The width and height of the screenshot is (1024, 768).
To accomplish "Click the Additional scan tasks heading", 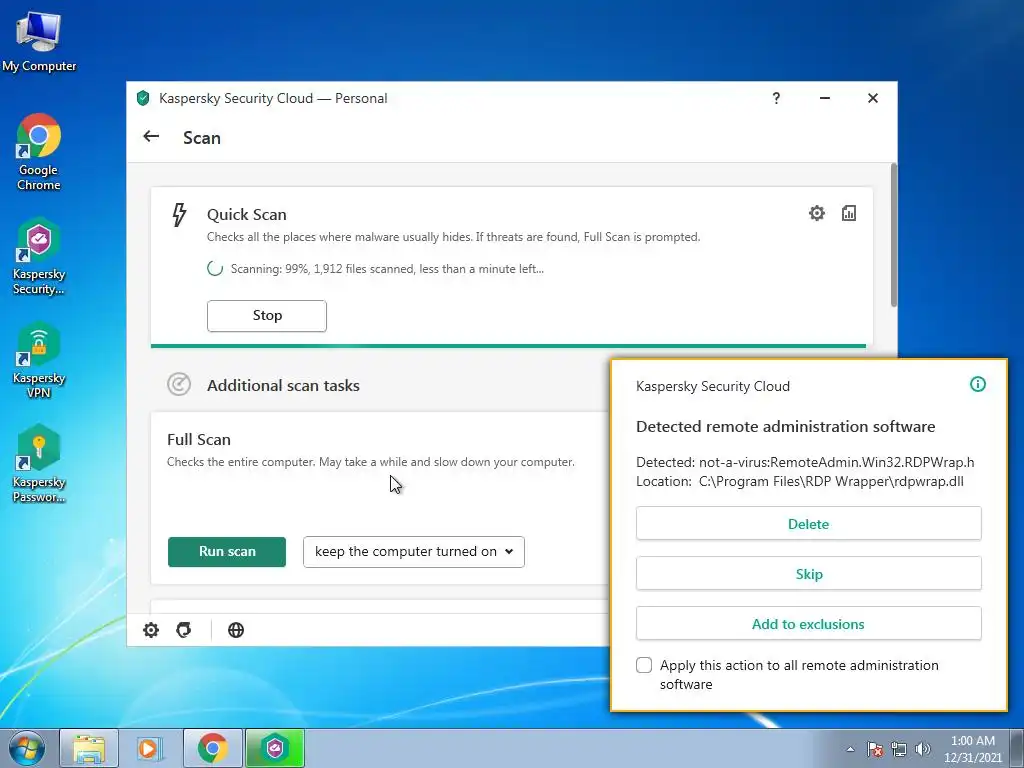I will (x=283, y=385).
